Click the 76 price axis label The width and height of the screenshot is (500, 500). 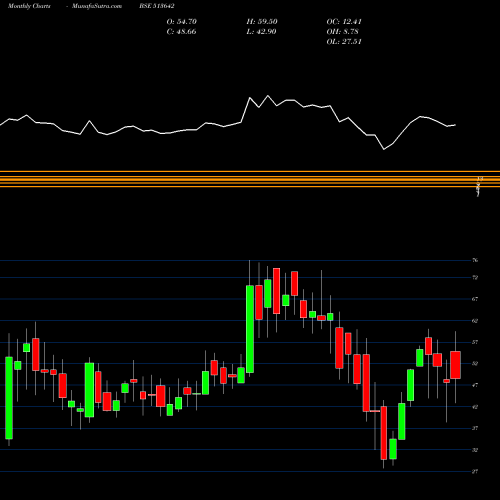point(475,260)
